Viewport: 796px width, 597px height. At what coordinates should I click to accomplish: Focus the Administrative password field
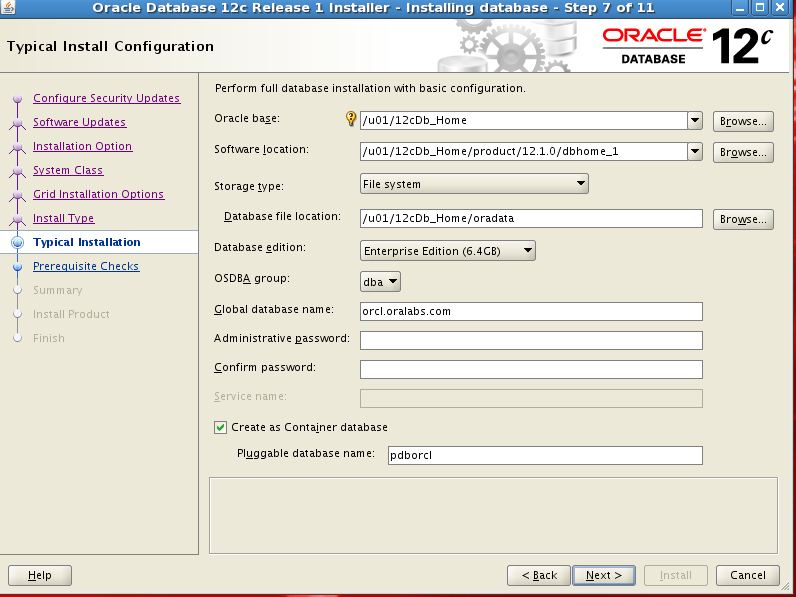531,340
